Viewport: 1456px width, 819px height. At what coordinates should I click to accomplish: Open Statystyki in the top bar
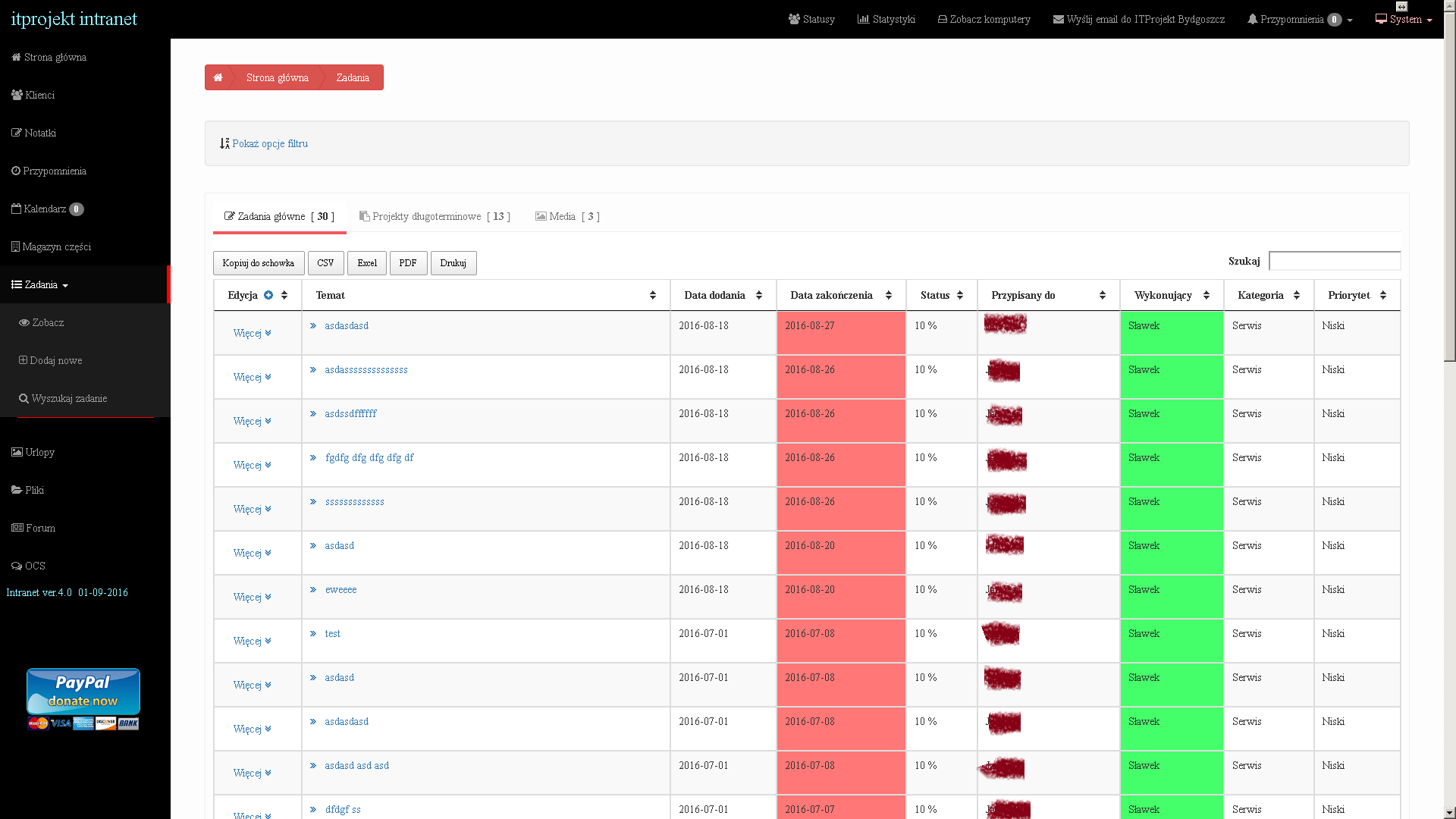tap(886, 19)
